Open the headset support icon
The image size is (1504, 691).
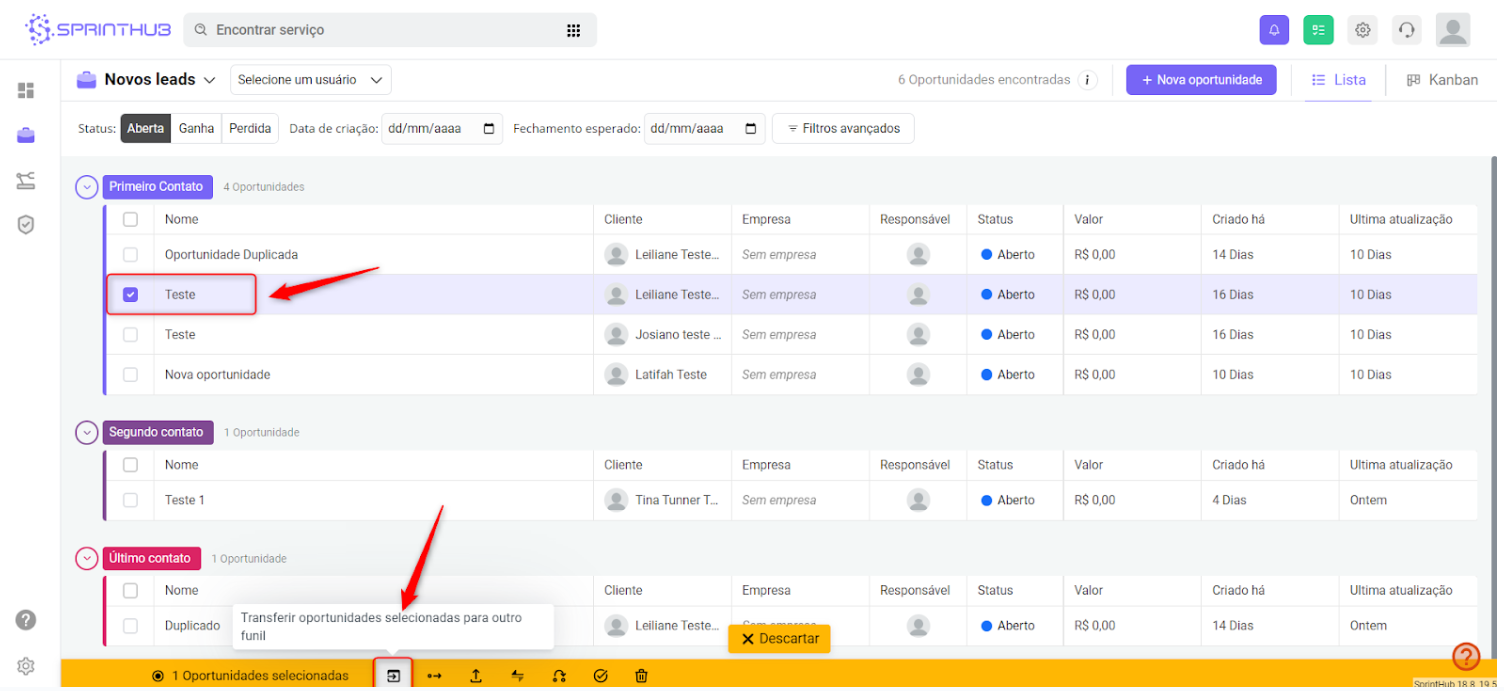tap(1406, 30)
